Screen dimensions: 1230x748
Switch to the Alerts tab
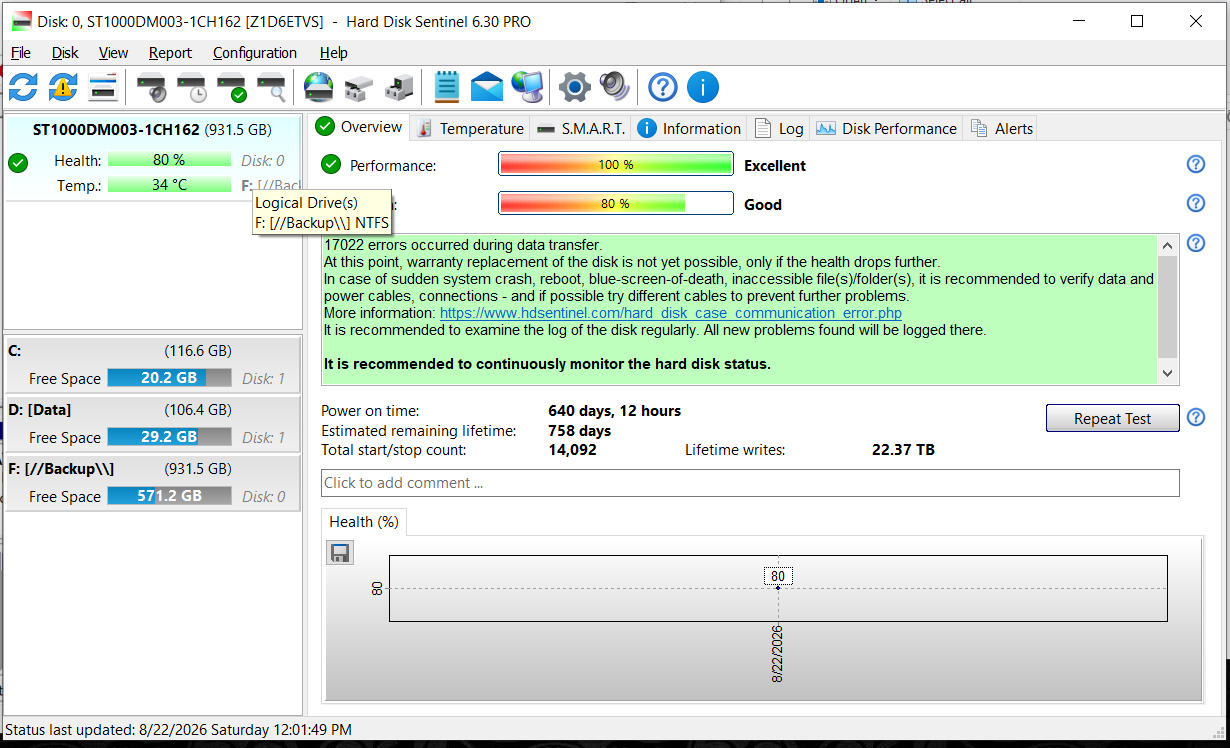[x=1001, y=128]
